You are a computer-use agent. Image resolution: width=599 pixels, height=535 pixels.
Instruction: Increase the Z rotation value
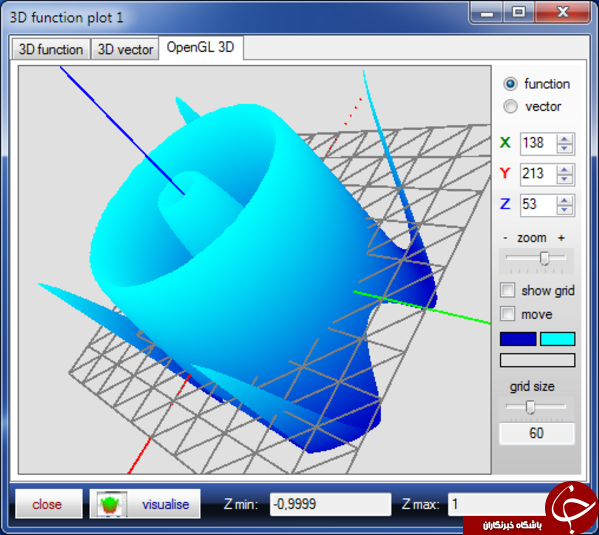(x=564, y=200)
